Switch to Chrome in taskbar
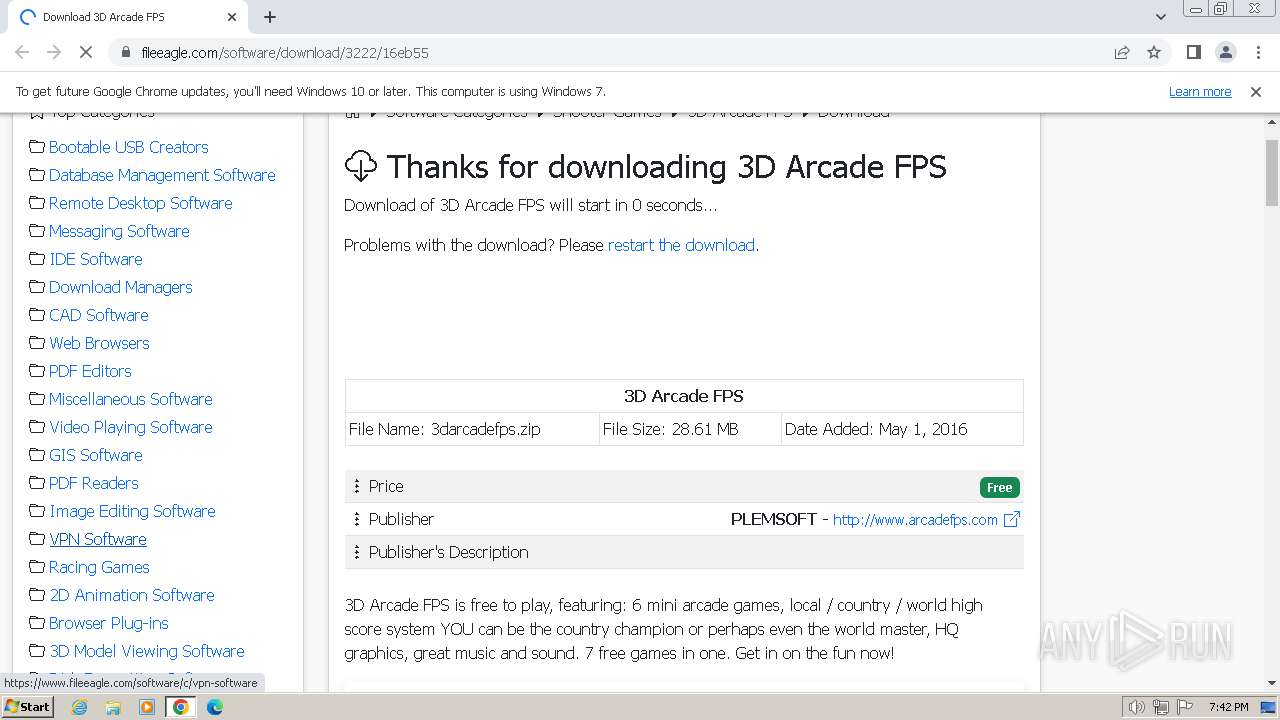 [x=181, y=707]
